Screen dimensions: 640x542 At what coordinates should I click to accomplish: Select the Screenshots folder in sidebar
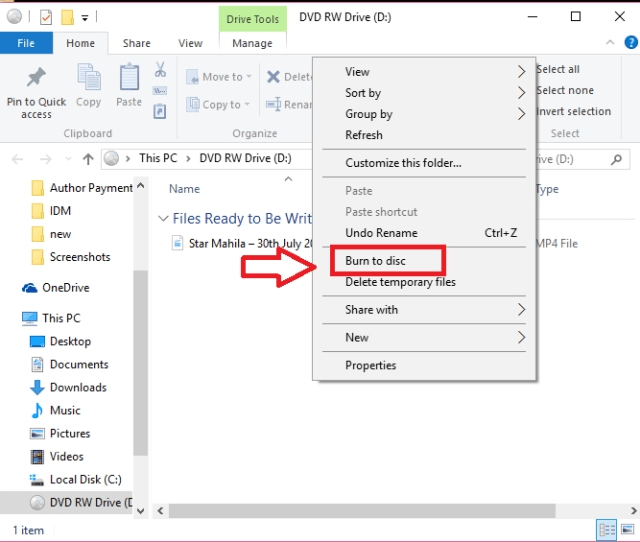click(71, 257)
